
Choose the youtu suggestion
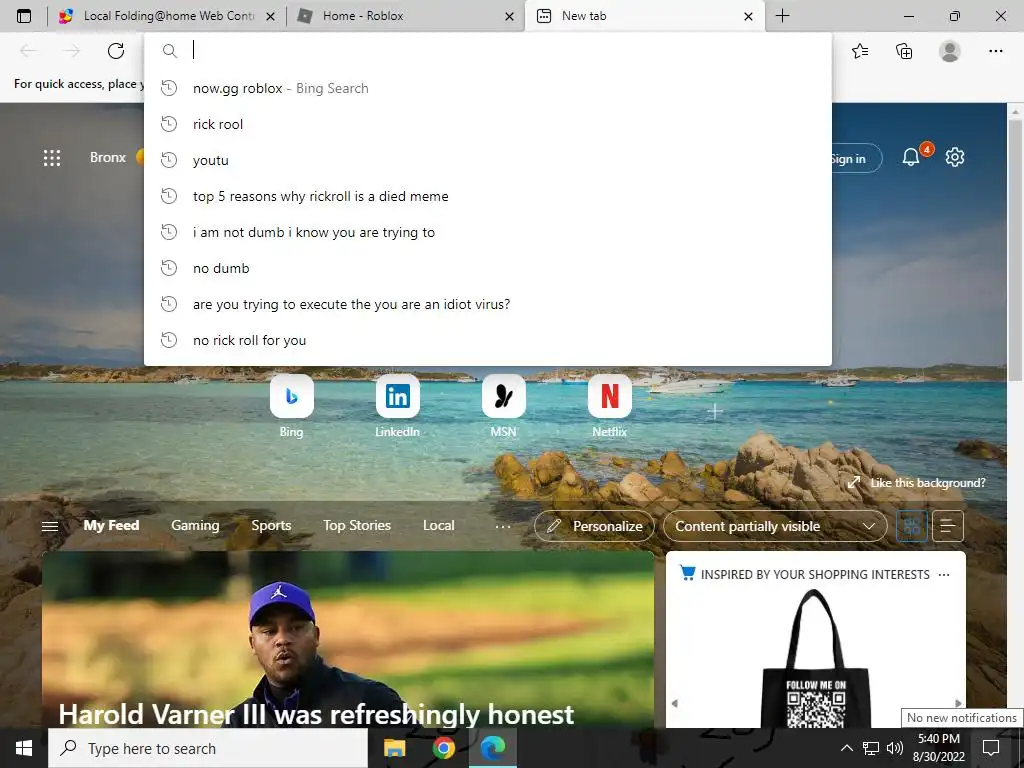point(488,160)
